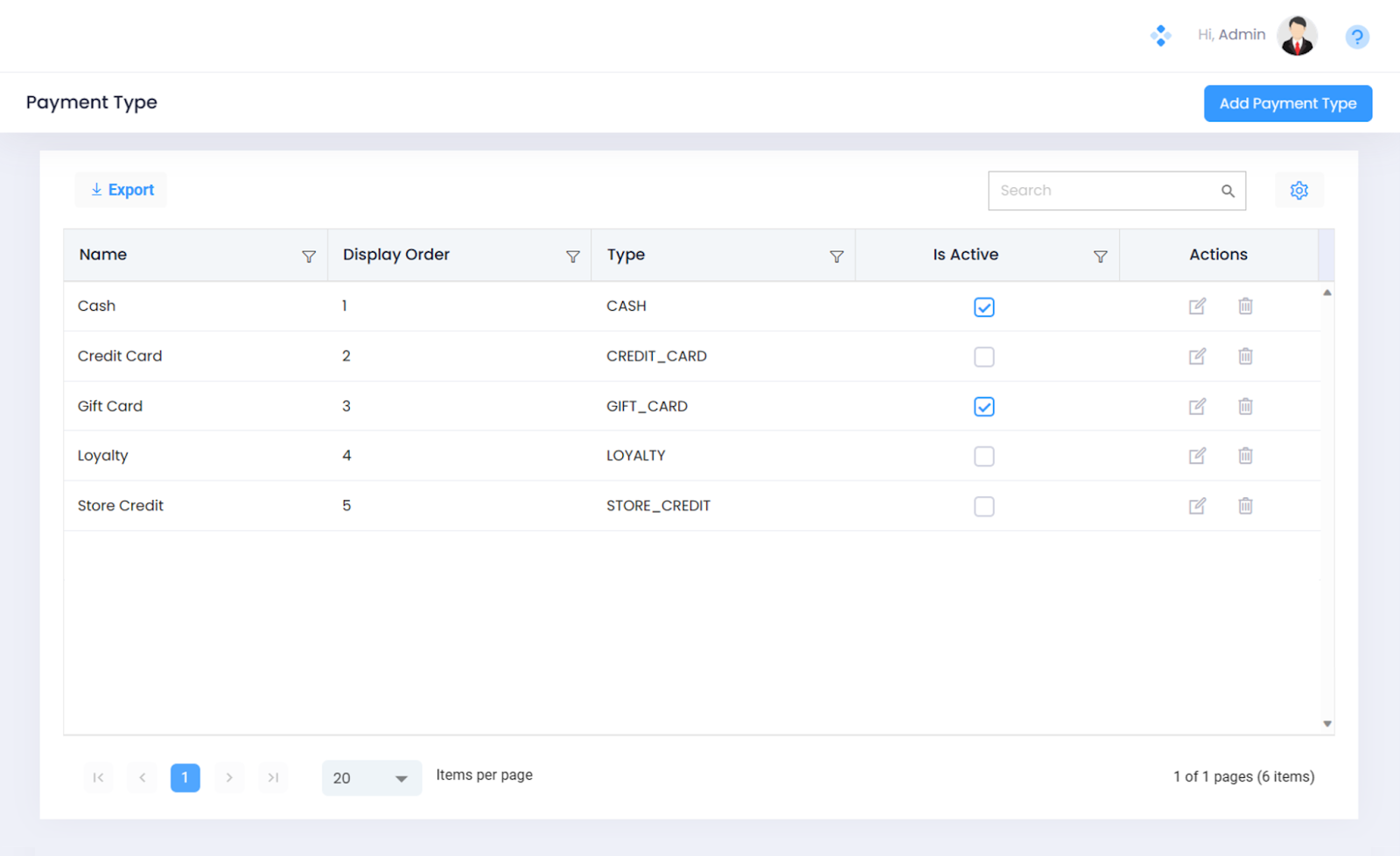
Task: Open the Is Active column filter
Action: [1100, 256]
